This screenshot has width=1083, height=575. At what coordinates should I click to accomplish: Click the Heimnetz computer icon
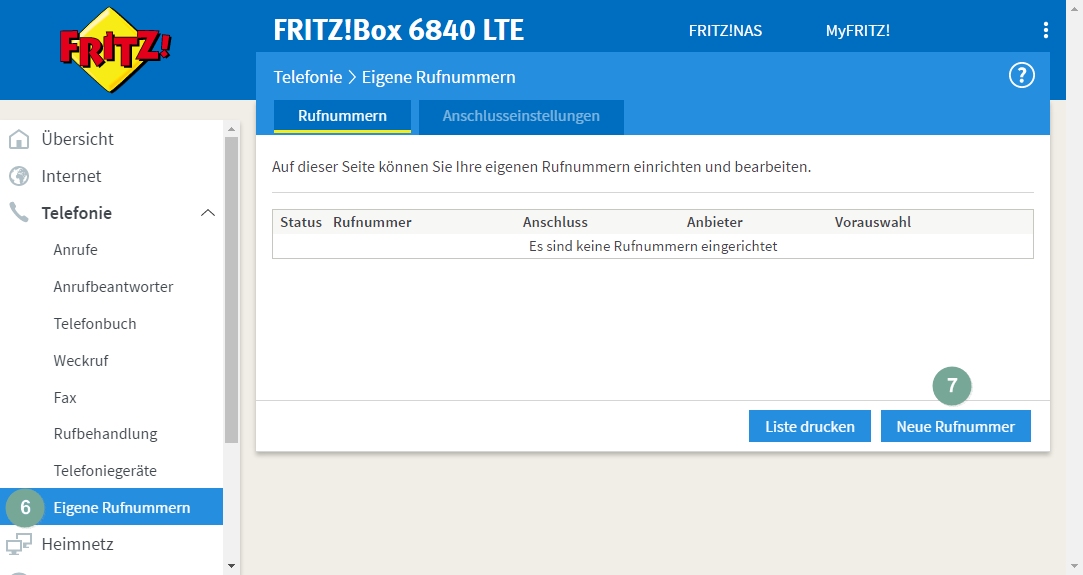19,545
